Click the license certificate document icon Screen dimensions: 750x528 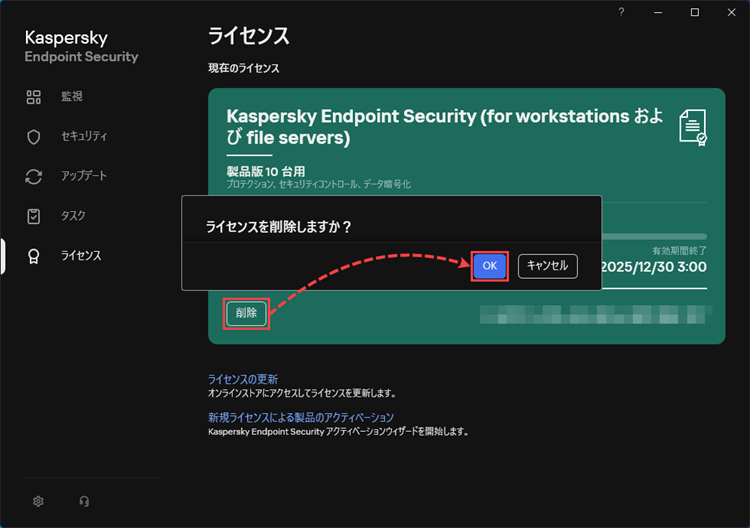point(693,127)
